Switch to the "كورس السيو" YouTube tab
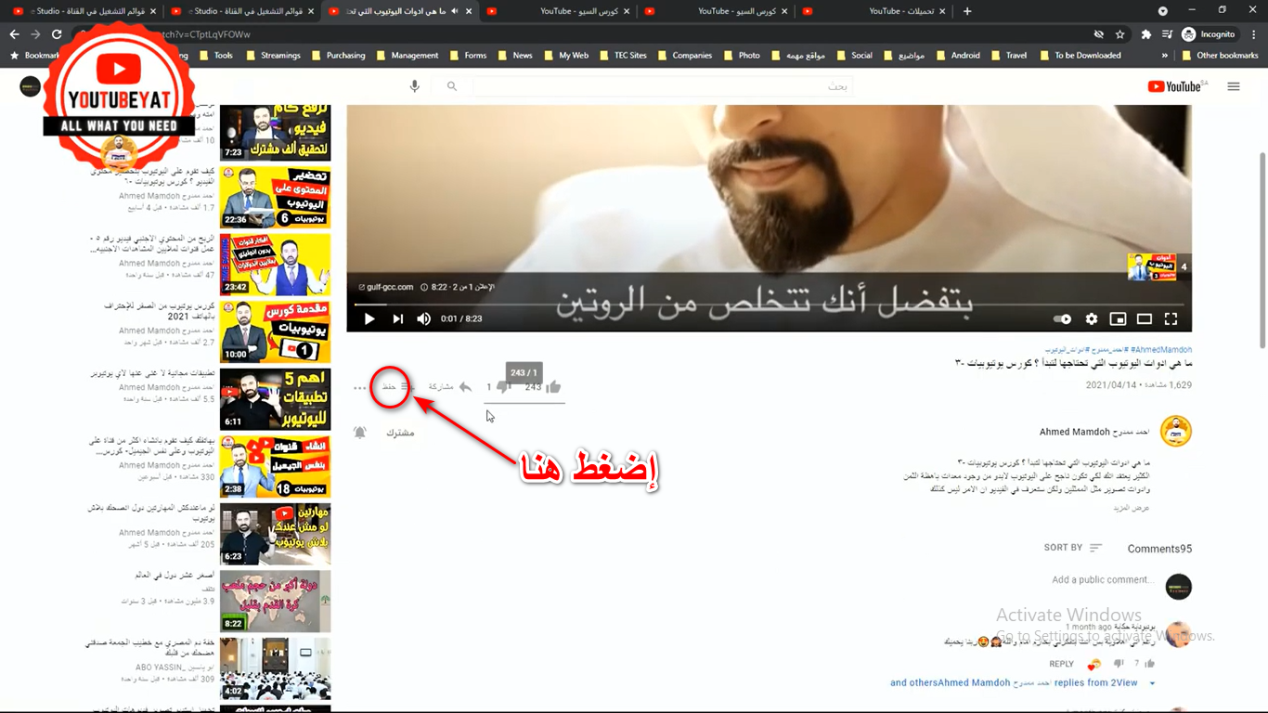This screenshot has height=713, width=1268. pyautogui.click(x=579, y=11)
